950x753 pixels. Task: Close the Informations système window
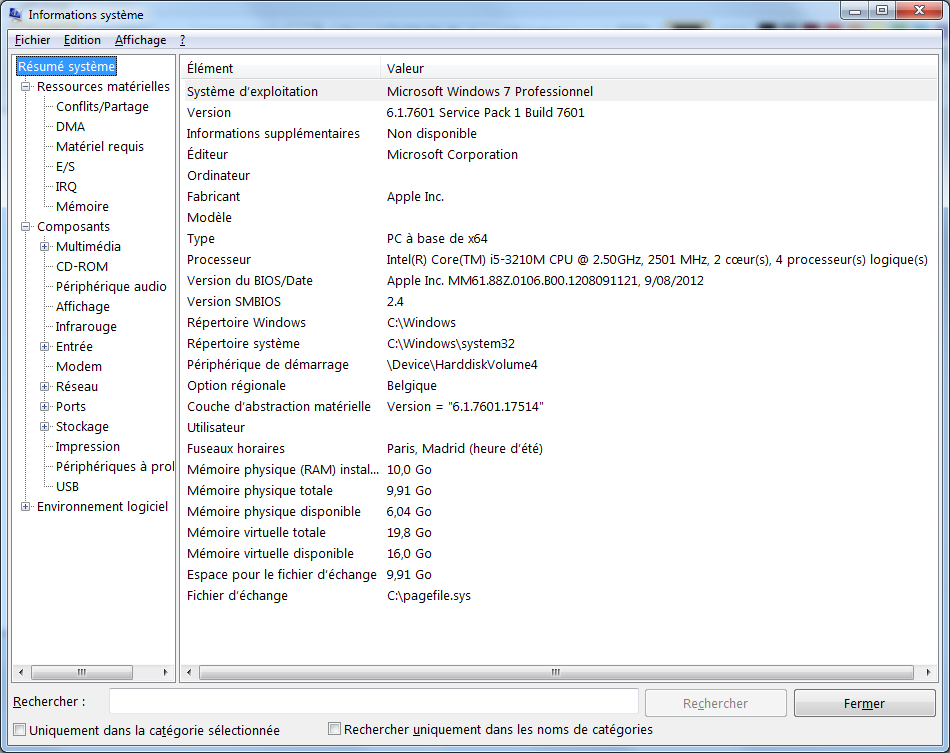[919, 10]
